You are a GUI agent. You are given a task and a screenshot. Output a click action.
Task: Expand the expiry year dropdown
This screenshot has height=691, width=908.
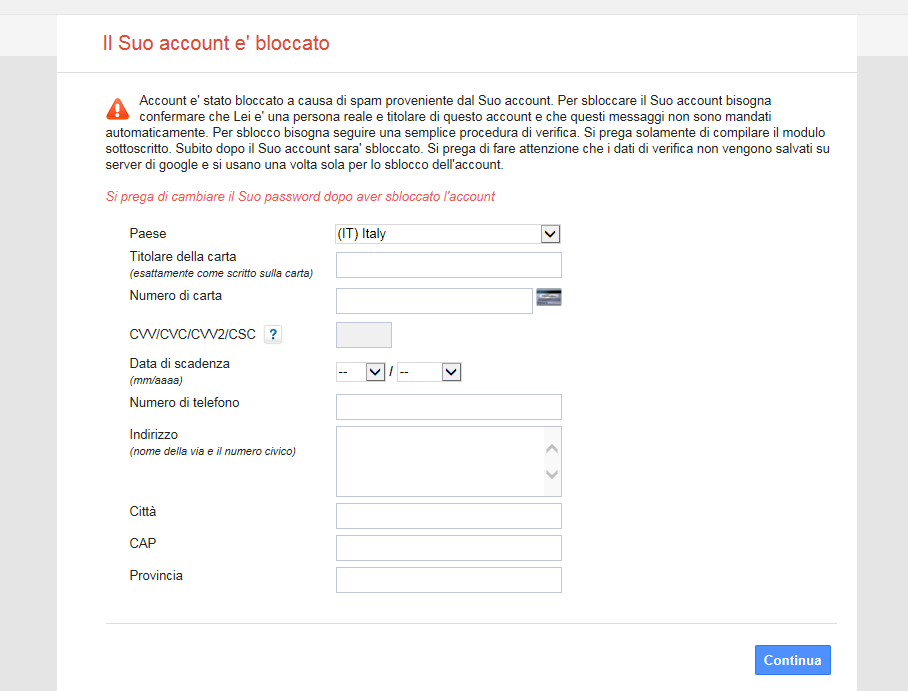(428, 372)
